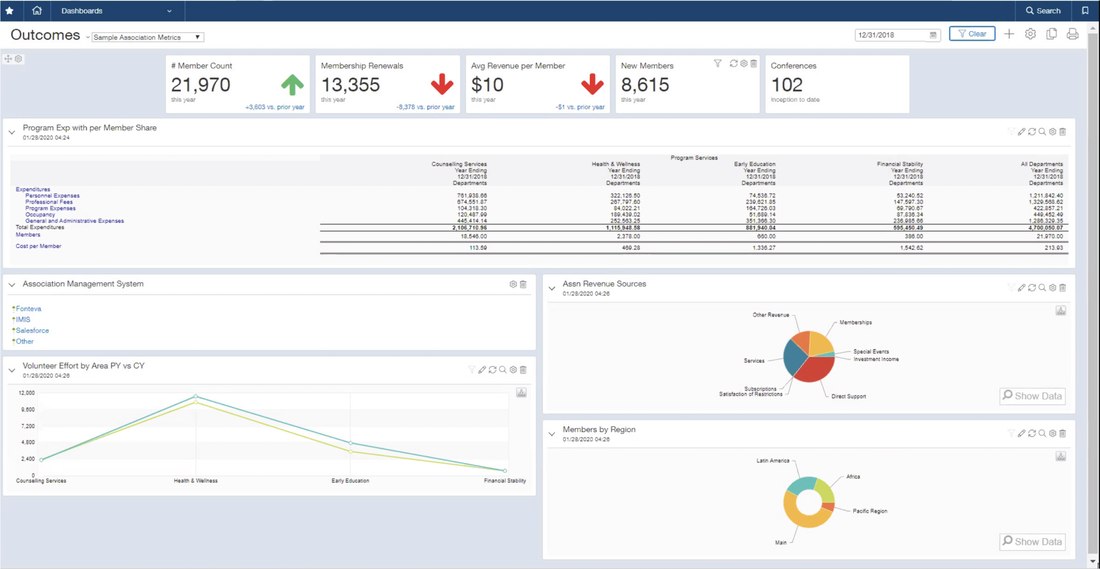This screenshot has height=569, width=1100.
Task: Click the bookmark icon at top right
Action: [1085, 11]
